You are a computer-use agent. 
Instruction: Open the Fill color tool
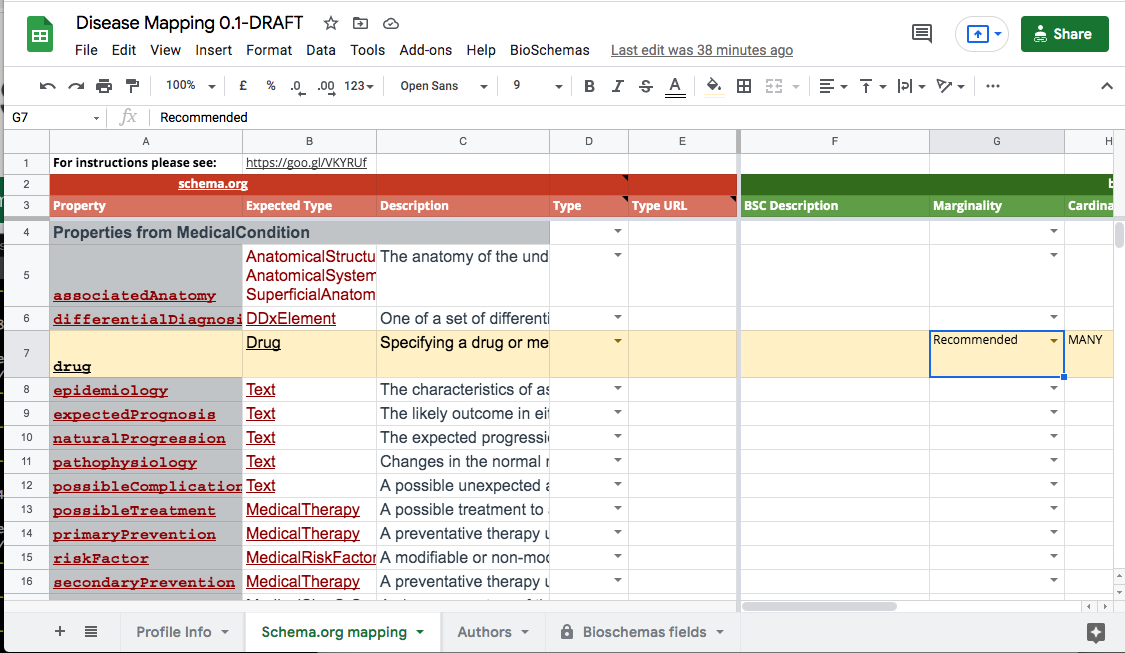point(714,86)
